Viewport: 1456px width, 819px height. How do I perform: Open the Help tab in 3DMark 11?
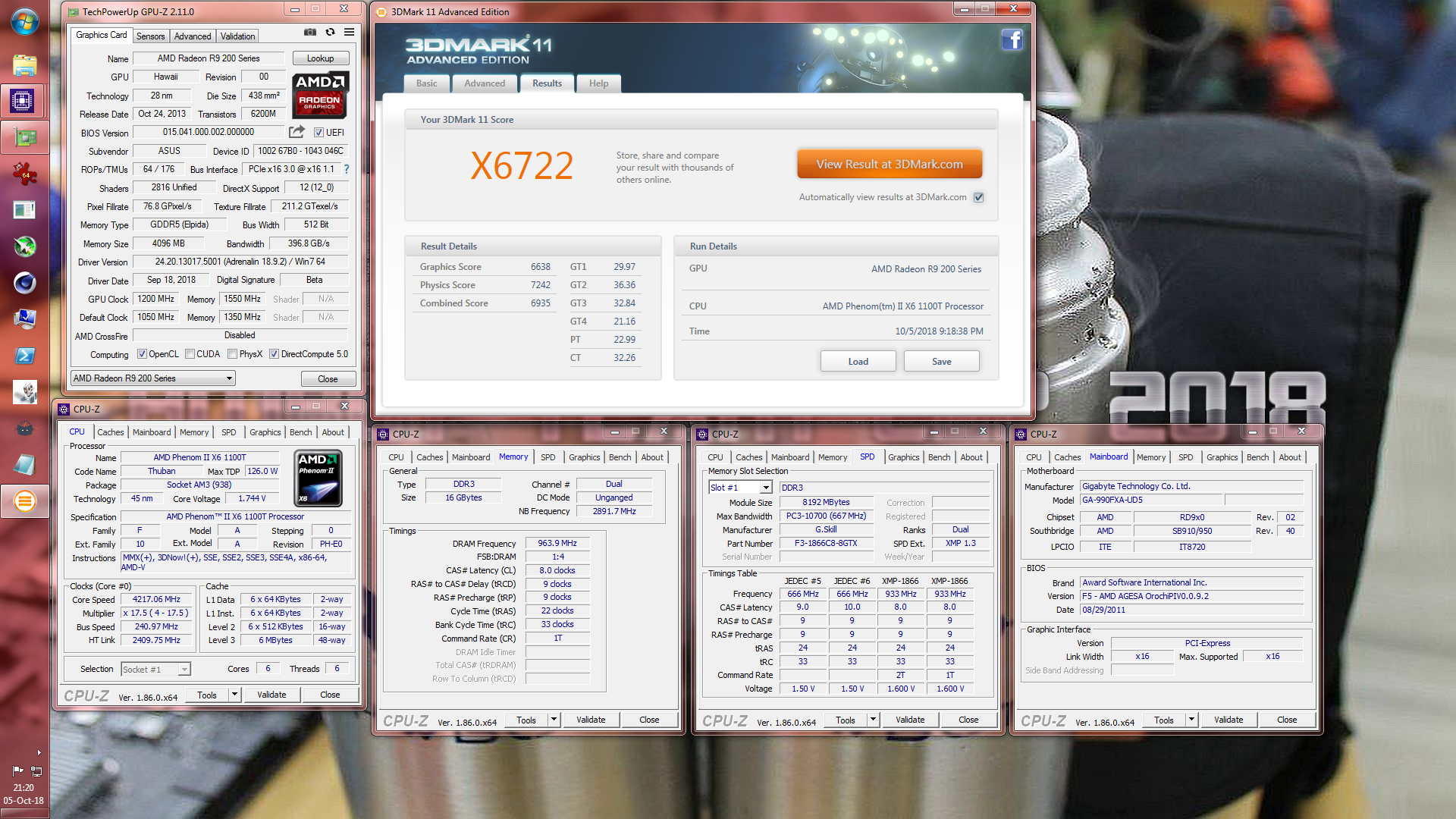coord(599,83)
